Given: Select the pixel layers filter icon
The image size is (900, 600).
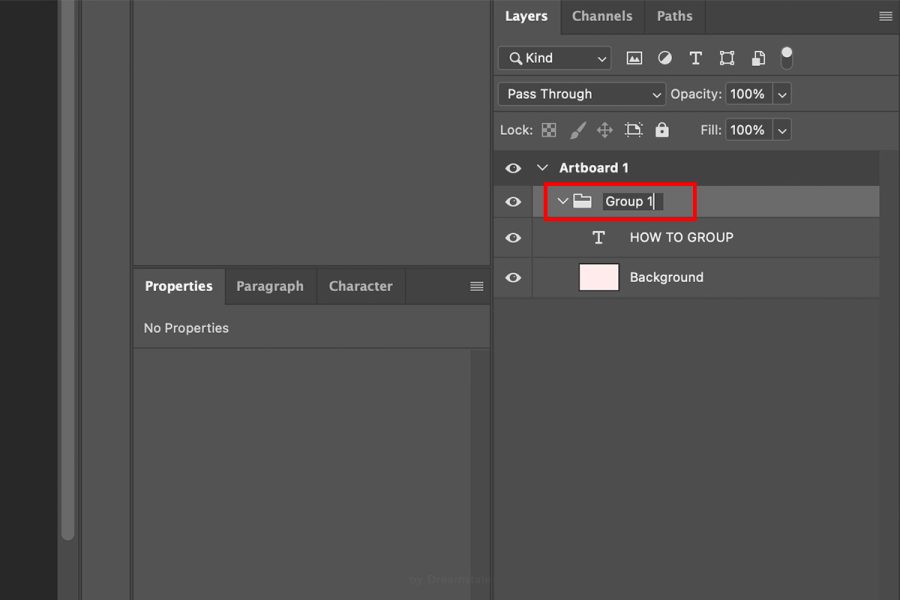Looking at the screenshot, I should 634,58.
